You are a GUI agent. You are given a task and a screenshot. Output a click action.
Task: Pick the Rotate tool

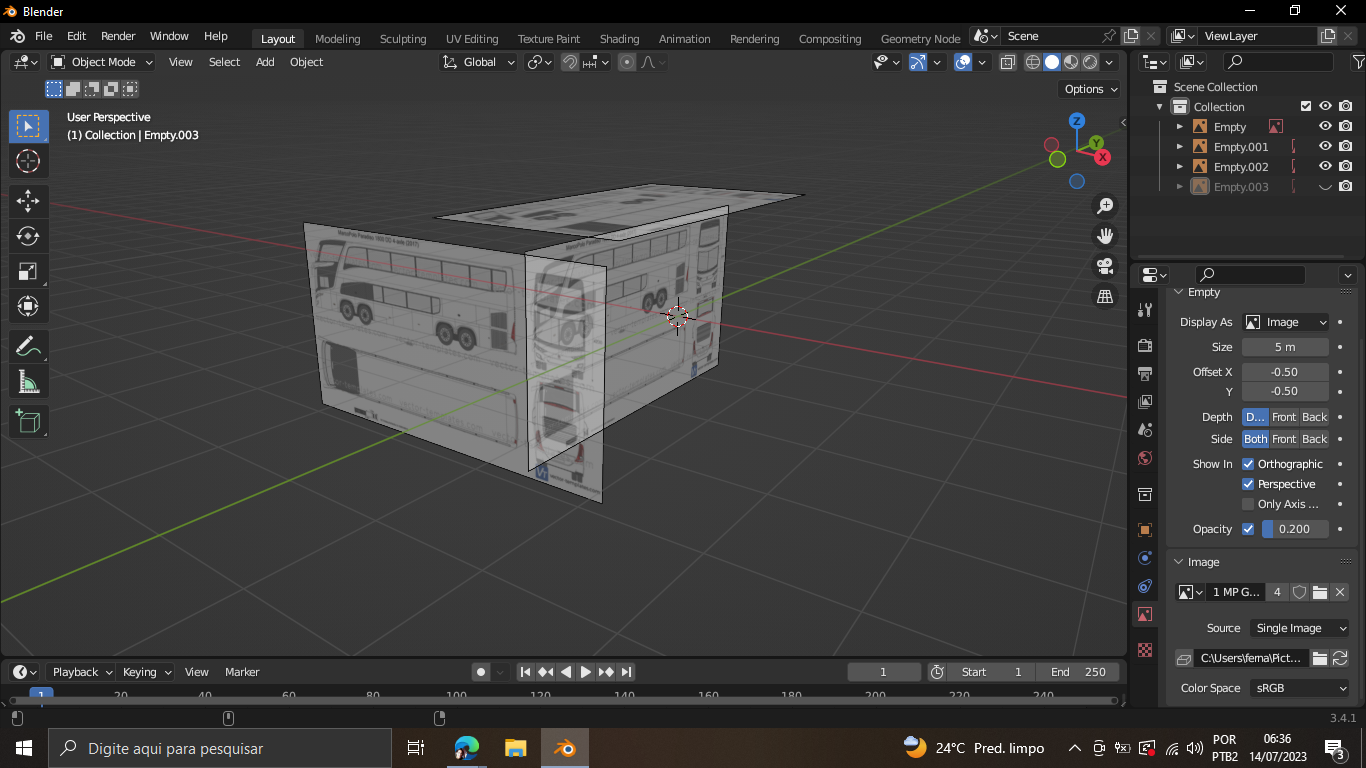(28, 236)
